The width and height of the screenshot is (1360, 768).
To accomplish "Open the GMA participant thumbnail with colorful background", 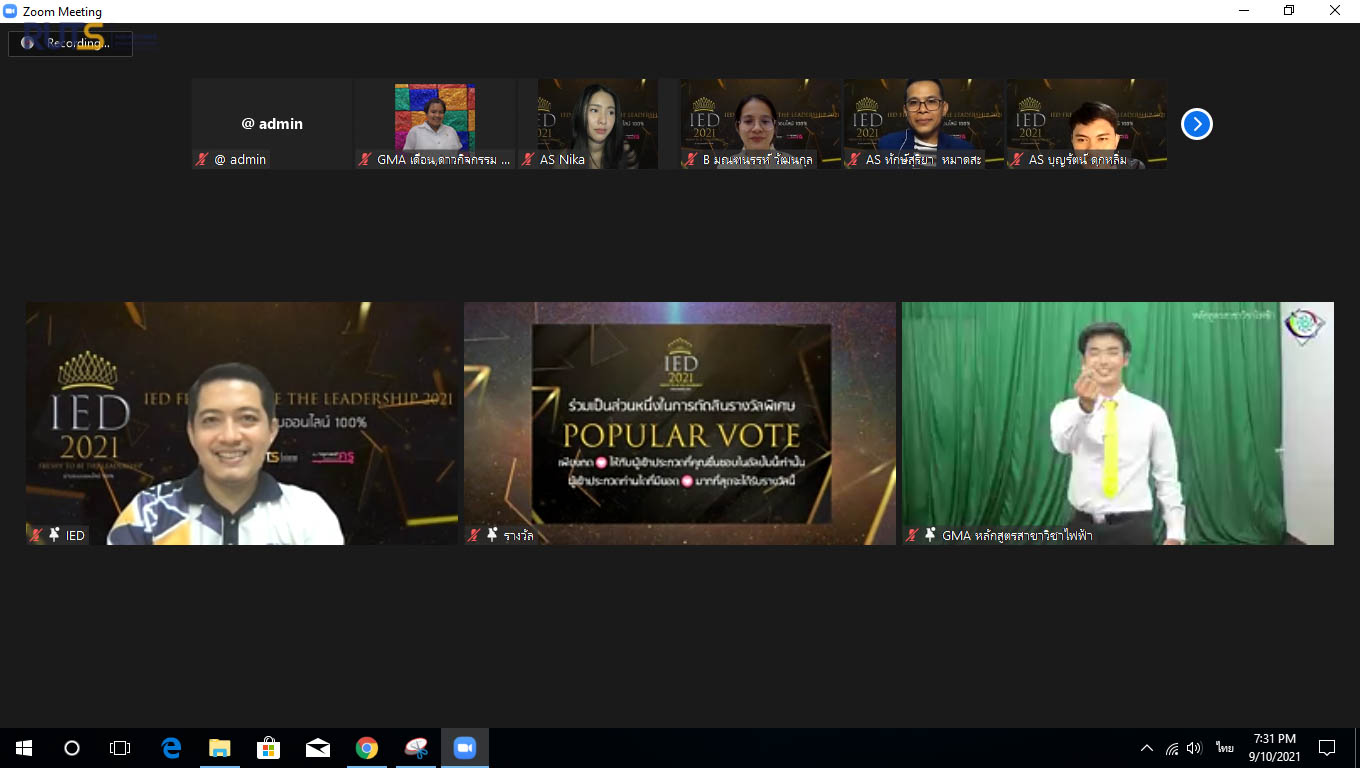I will coord(435,124).
